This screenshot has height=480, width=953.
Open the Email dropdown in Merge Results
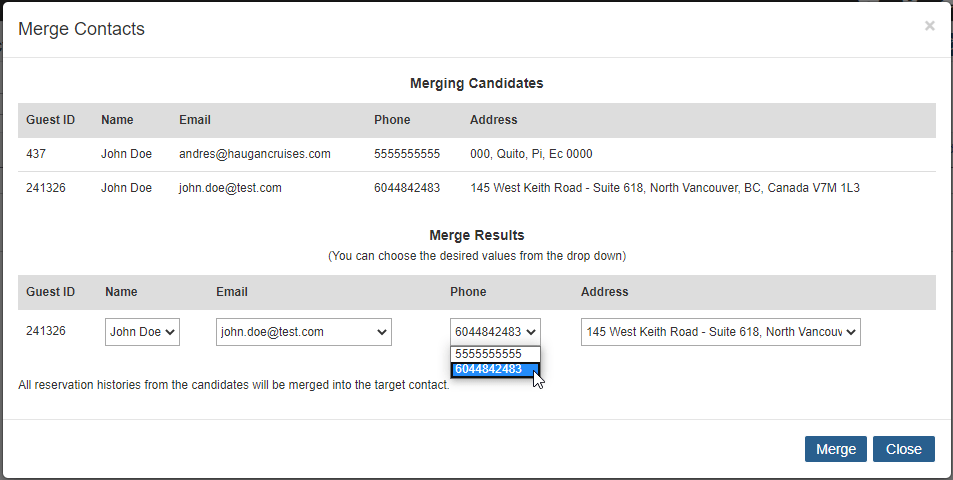tap(303, 332)
